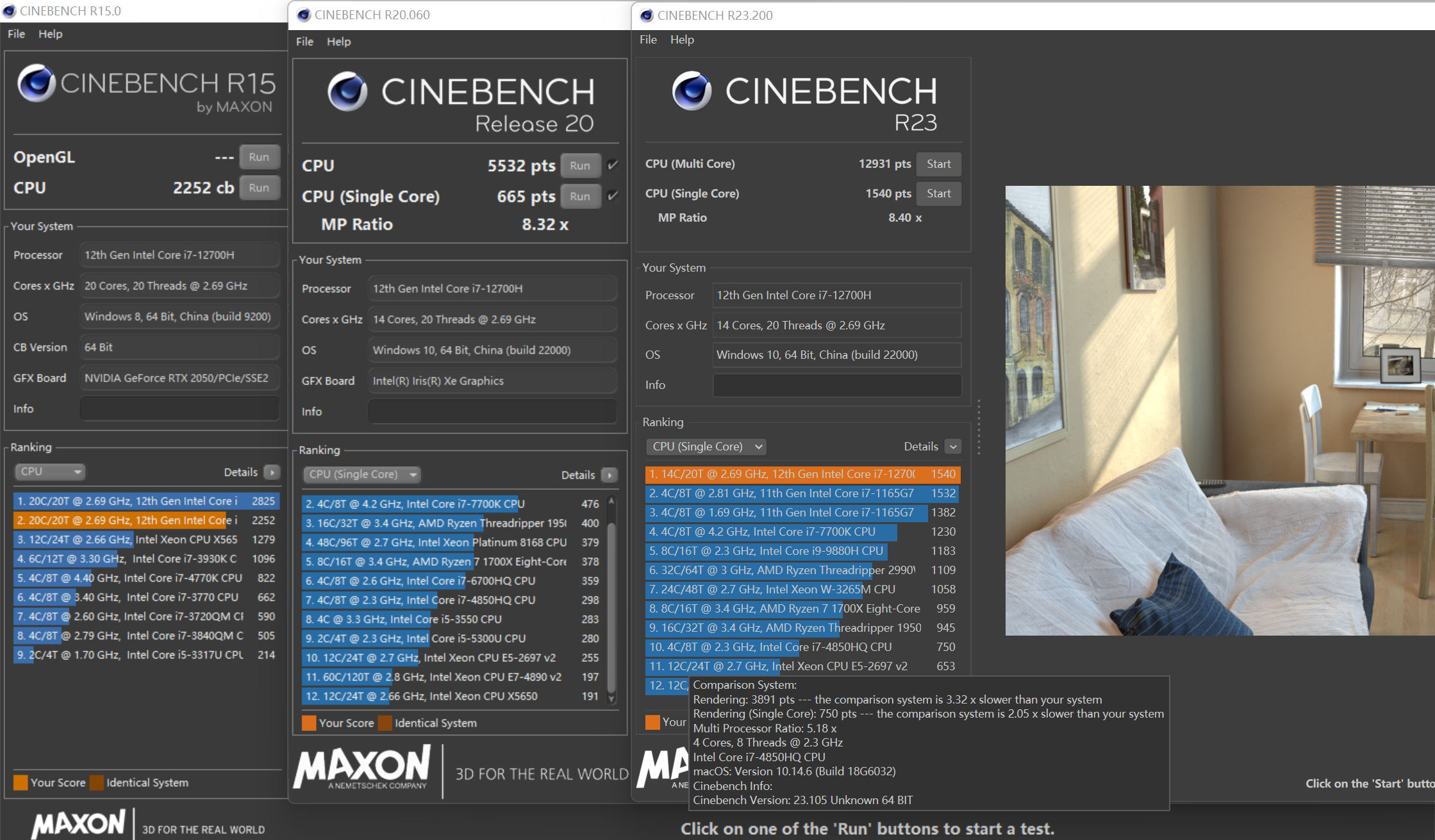Select Xeon Platinum 8168 CPU row in R20

452,542
